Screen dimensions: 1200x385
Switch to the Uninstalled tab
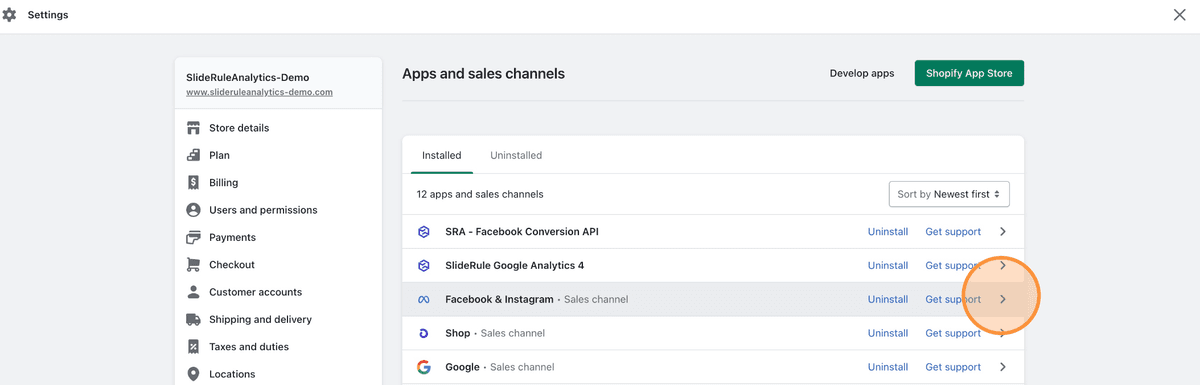(516, 155)
